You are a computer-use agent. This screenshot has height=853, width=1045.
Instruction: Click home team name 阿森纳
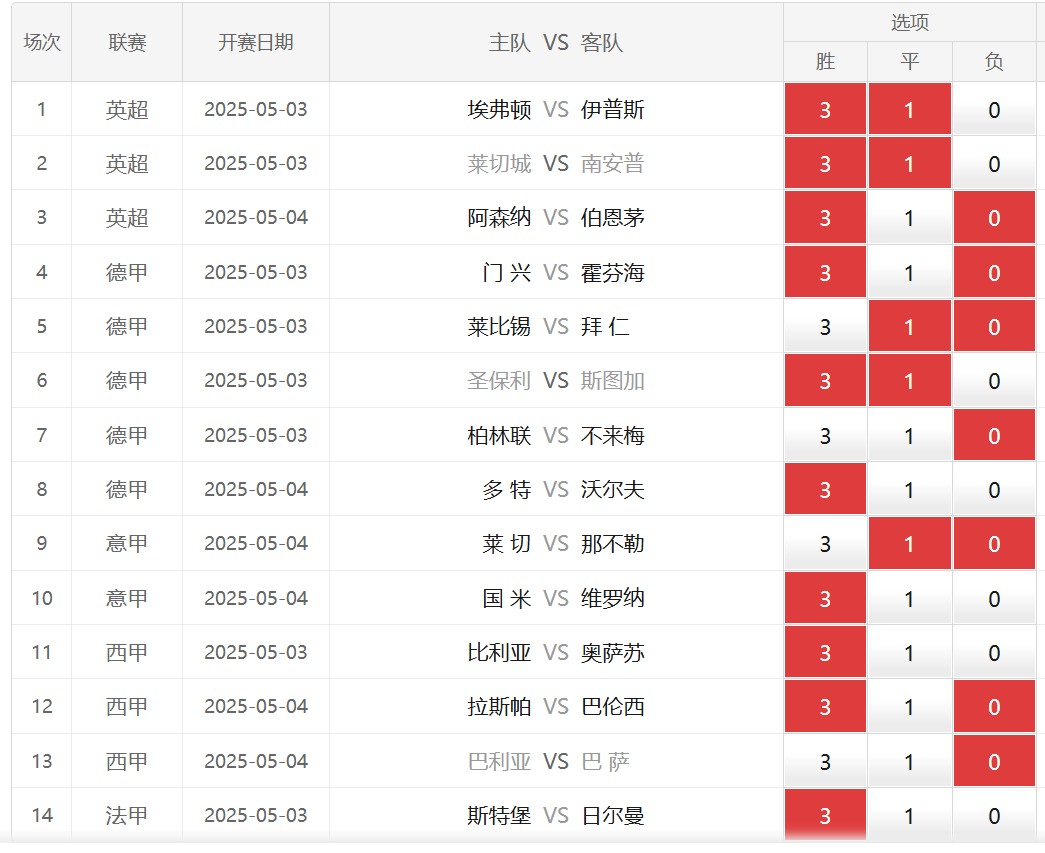click(x=499, y=218)
